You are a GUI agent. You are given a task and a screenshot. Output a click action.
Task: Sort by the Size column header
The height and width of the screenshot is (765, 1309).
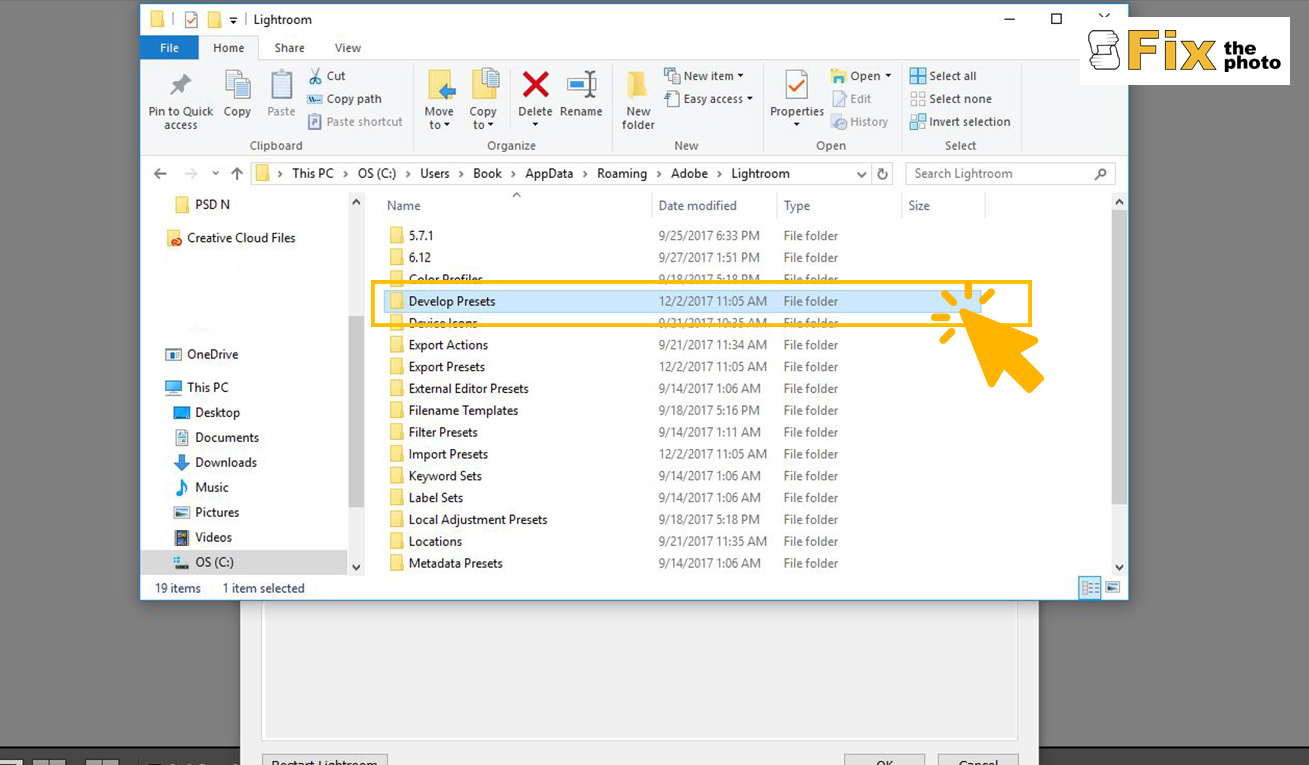pyautogui.click(x=919, y=206)
